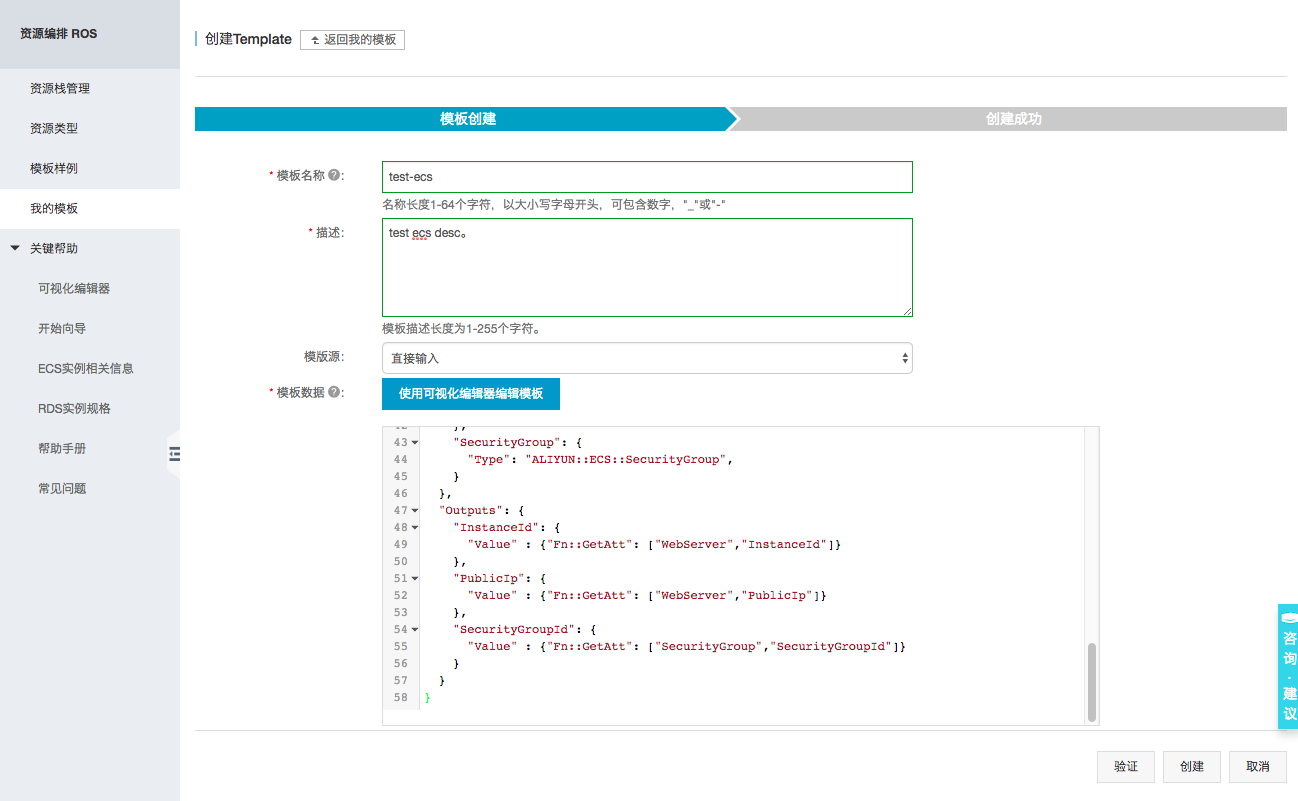This screenshot has height=801, width=1298.
Task: Click the closing brace on line 58
Action: (x=428, y=698)
